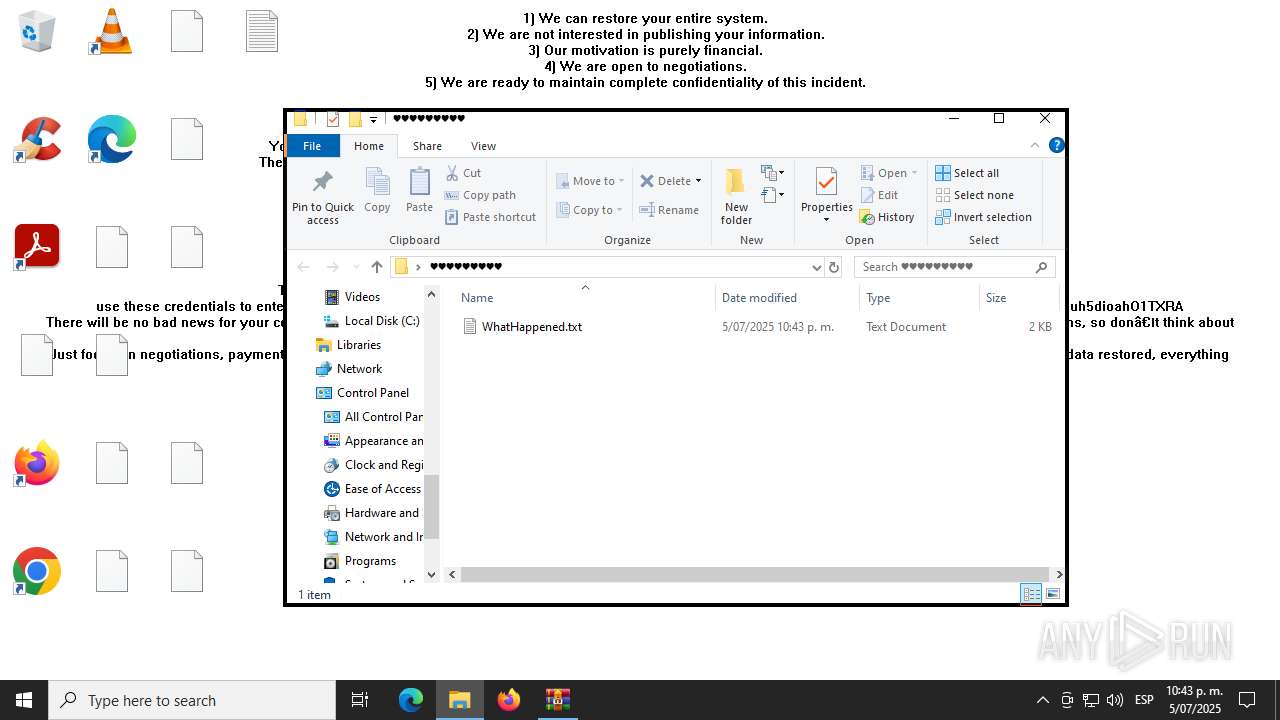Click Windows Start button
1280x720 pixels.
coord(24,700)
